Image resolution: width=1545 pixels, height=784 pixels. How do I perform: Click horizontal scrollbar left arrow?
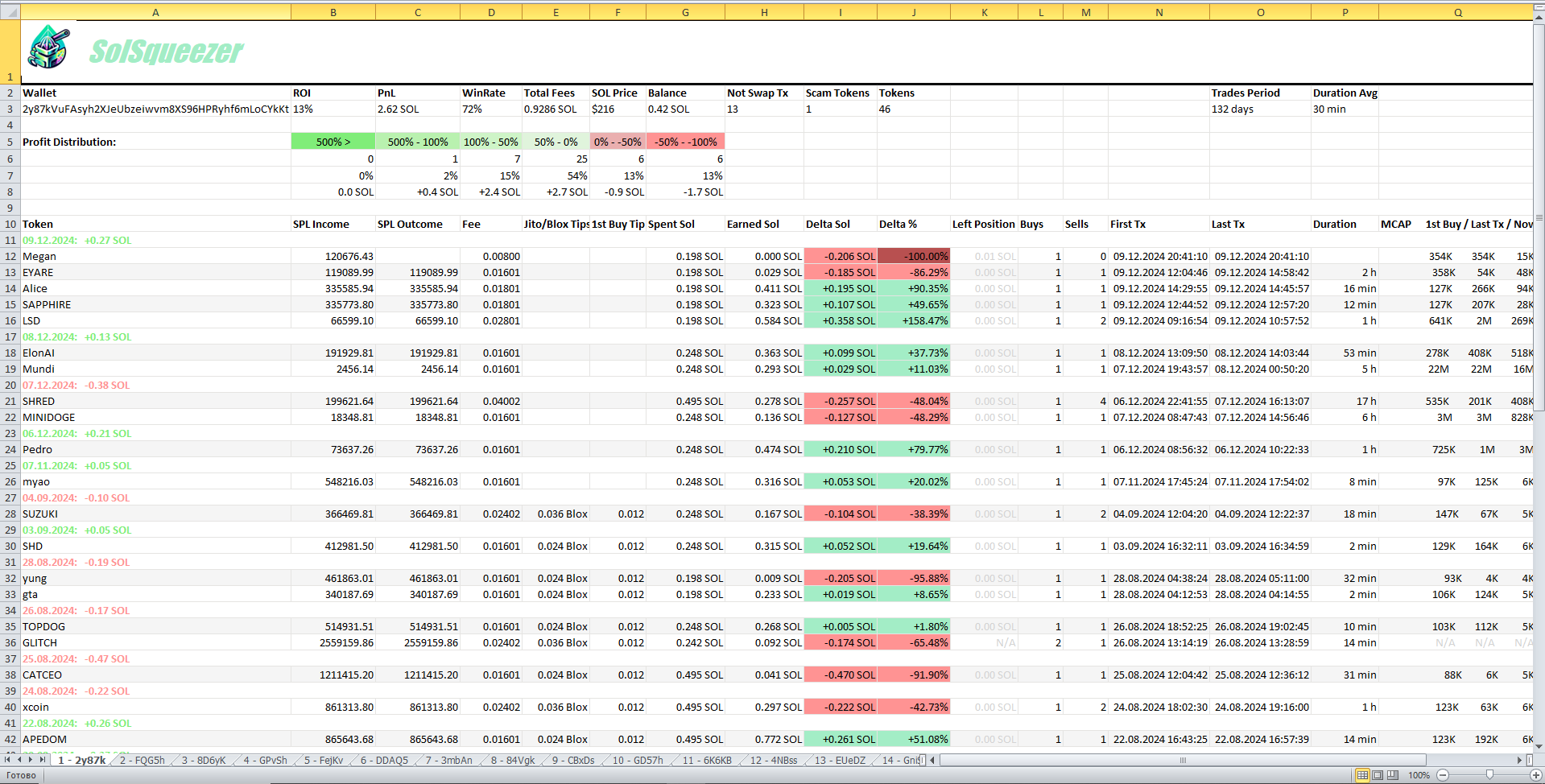pos(932,760)
